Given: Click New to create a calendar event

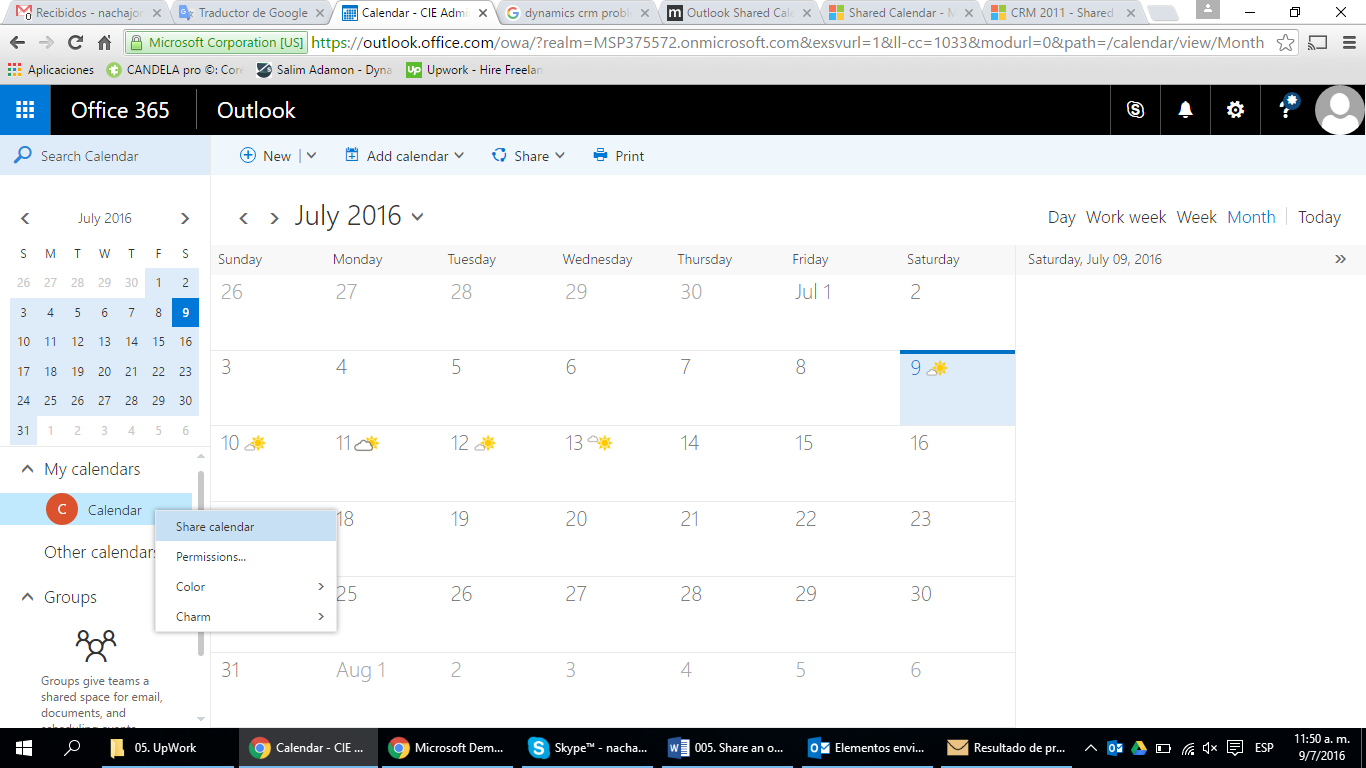Looking at the screenshot, I should [265, 156].
